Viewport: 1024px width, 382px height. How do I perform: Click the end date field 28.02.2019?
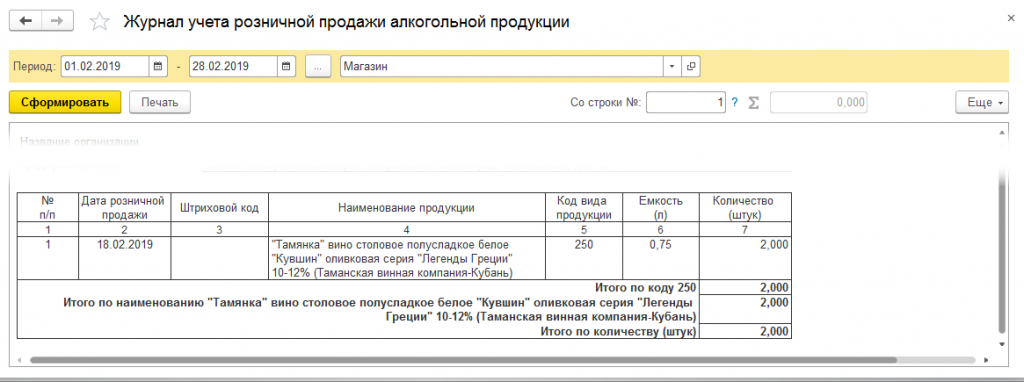pos(234,66)
